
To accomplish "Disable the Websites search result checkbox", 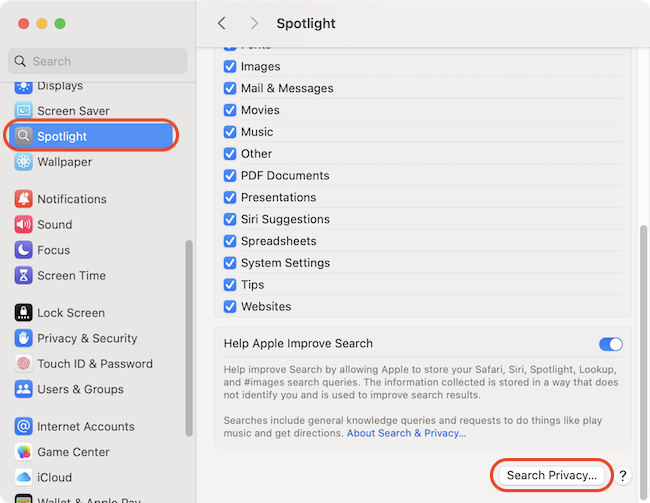I will click(230, 306).
